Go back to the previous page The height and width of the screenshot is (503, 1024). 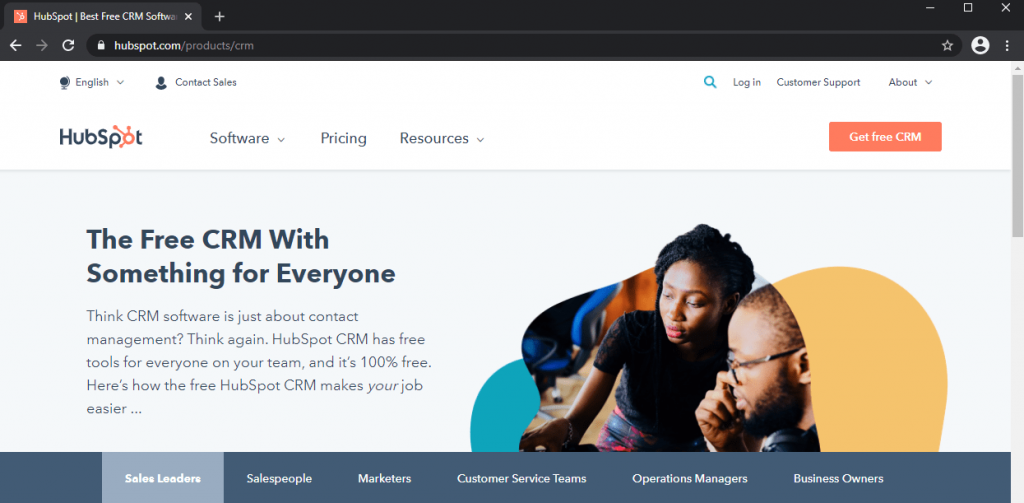(x=16, y=45)
